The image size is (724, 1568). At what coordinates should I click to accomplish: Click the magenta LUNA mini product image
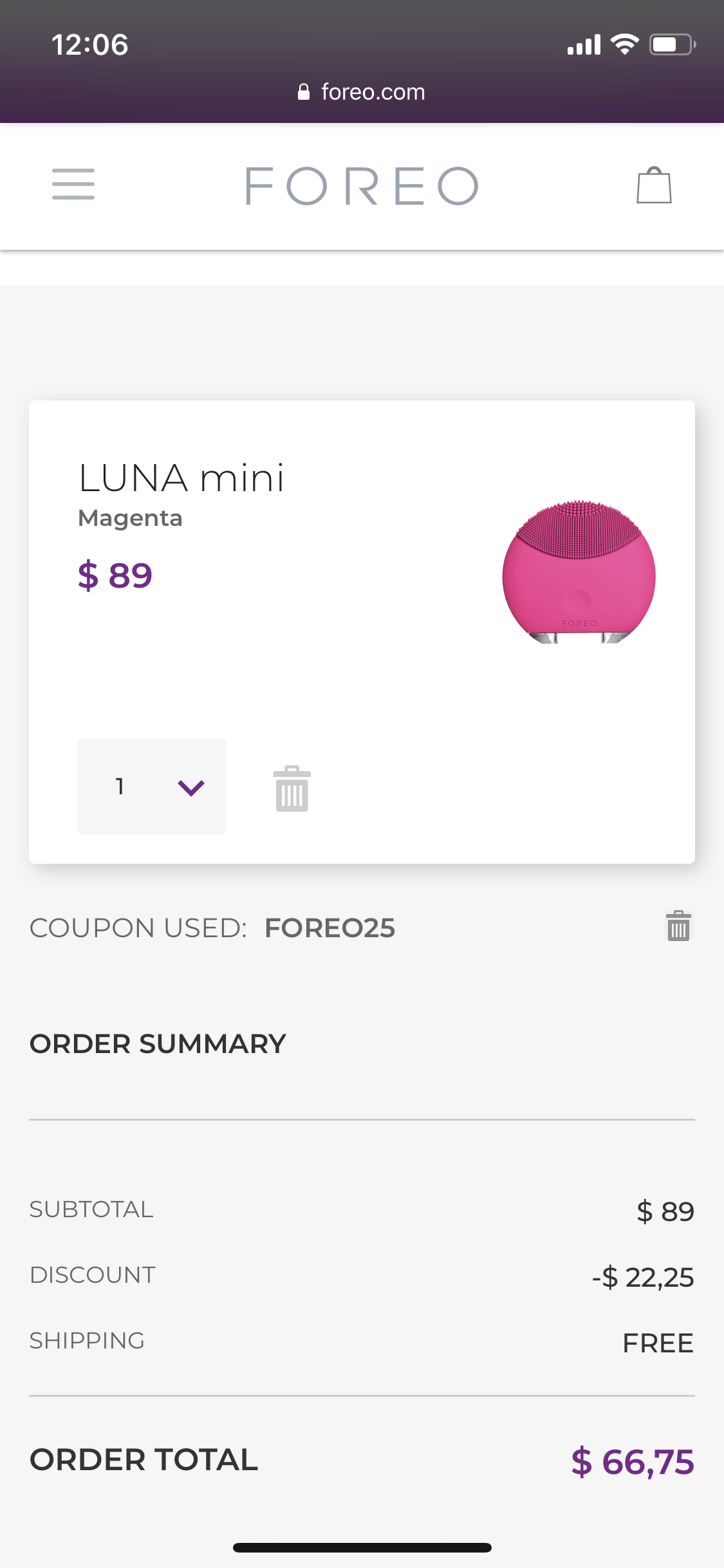tap(579, 572)
